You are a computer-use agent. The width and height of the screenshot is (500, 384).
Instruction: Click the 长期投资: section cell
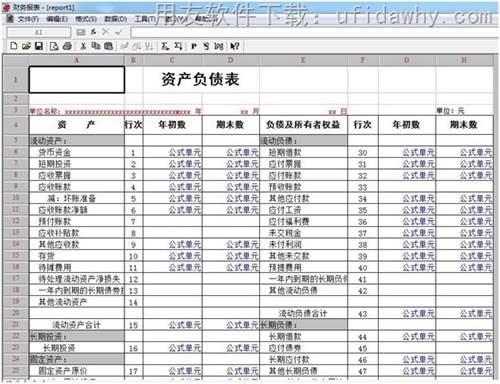pos(77,336)
